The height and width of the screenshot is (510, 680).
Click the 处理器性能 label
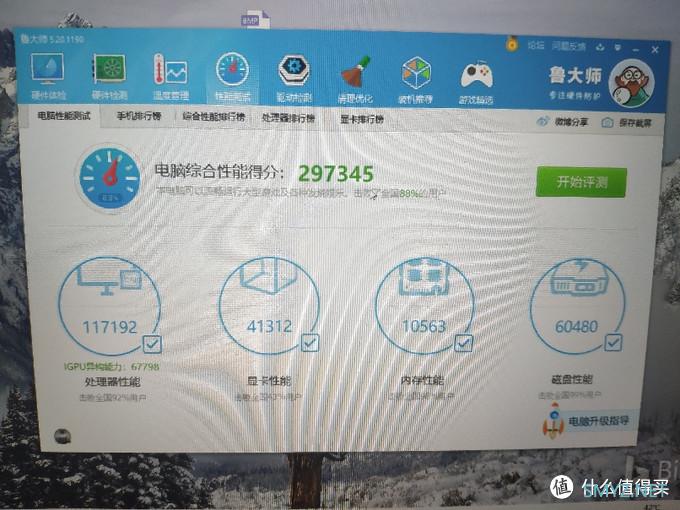pyautogui.click(x=112, y=382)
